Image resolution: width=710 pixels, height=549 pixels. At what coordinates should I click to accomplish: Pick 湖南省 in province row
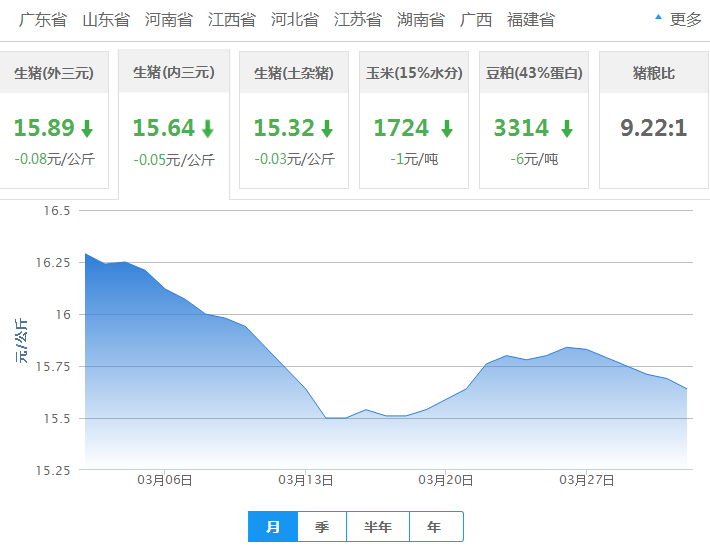pyautogui.click(x=421, y=19)
